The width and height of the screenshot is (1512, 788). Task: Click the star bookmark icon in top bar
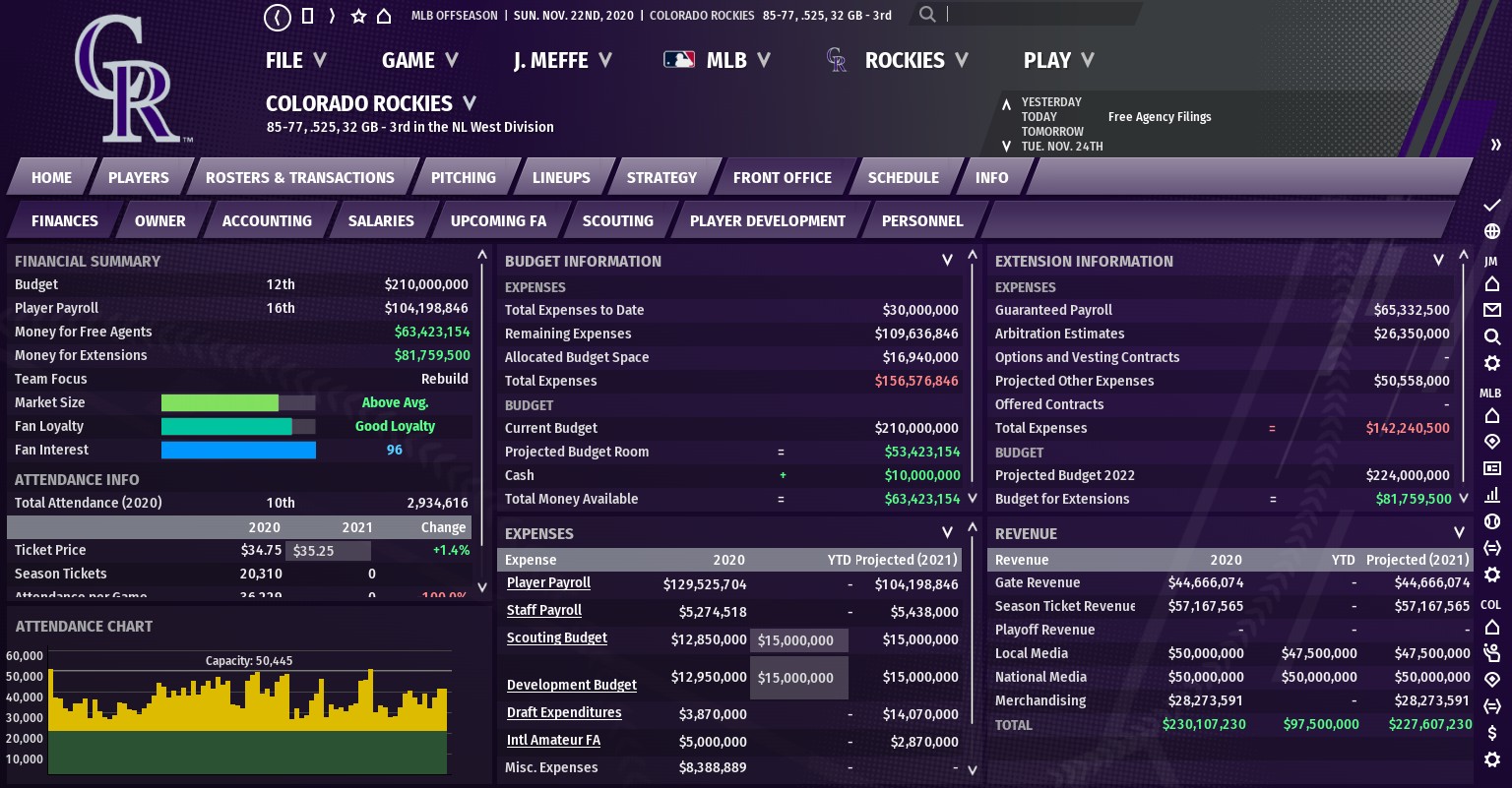358,17
